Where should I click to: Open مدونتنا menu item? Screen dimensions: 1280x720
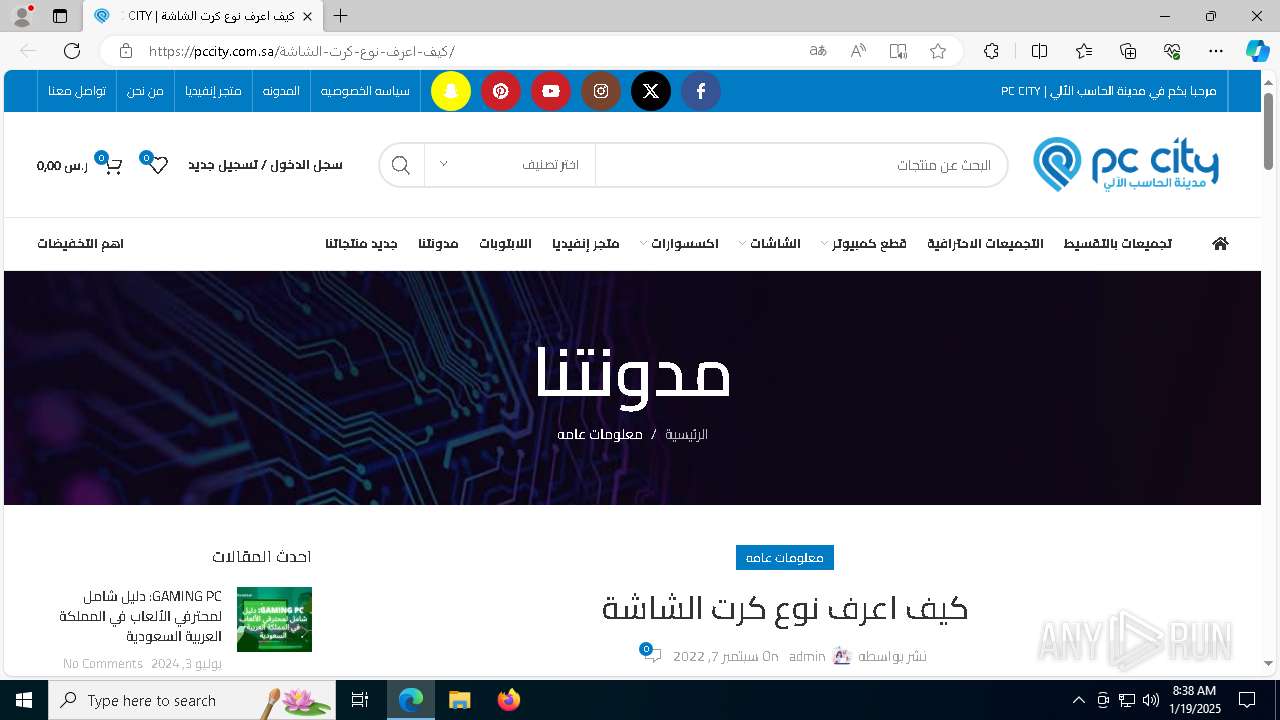click(438, 244)
